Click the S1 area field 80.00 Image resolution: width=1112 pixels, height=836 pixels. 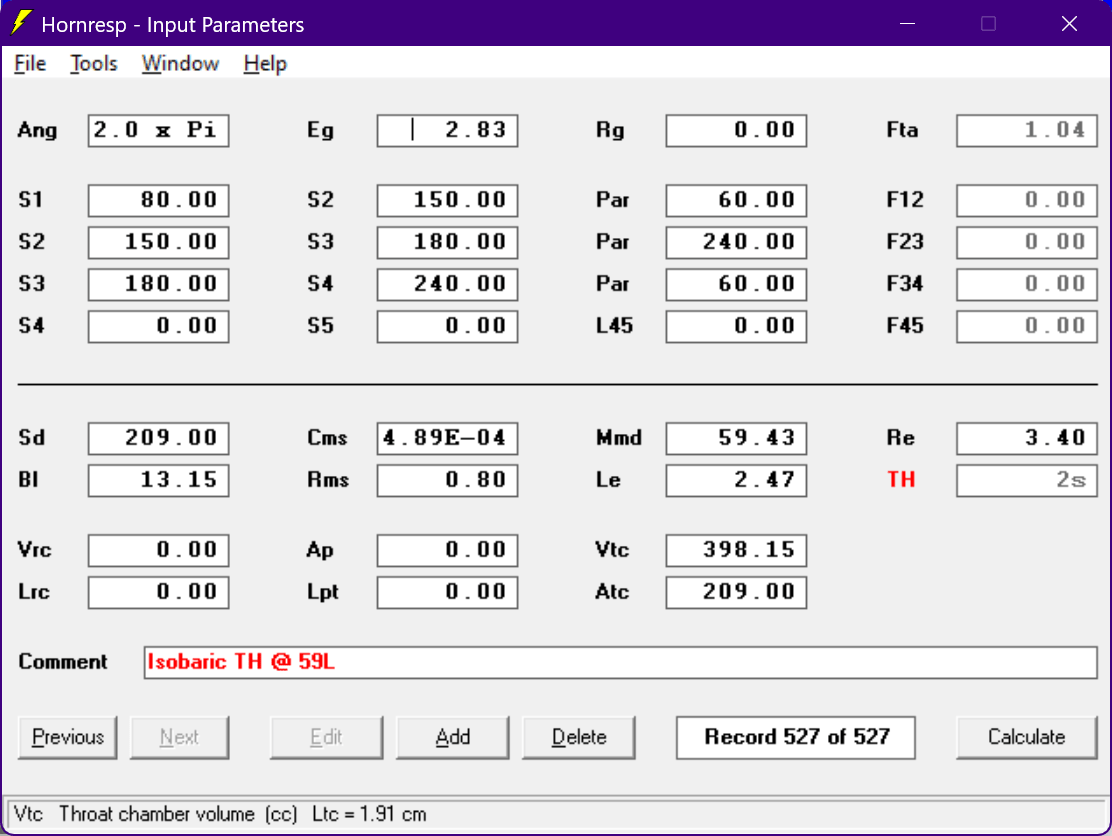(x=158, y=201)
